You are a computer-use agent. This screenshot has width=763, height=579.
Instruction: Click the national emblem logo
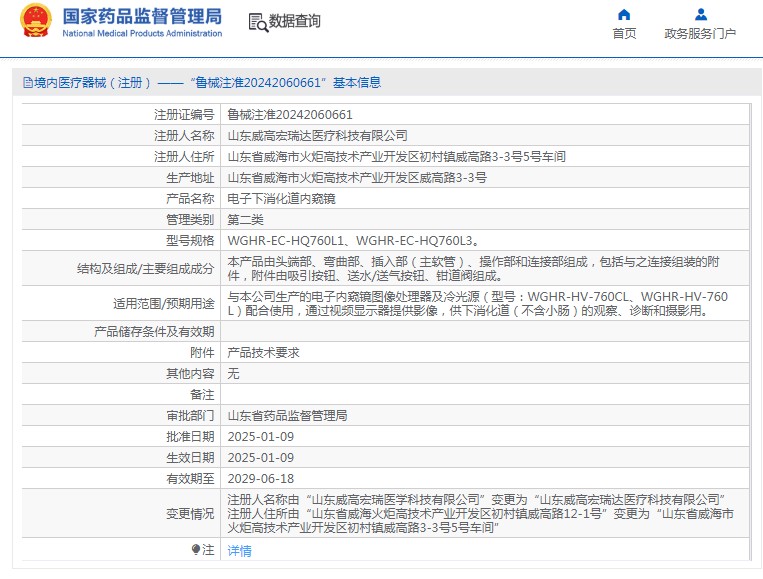36,20
